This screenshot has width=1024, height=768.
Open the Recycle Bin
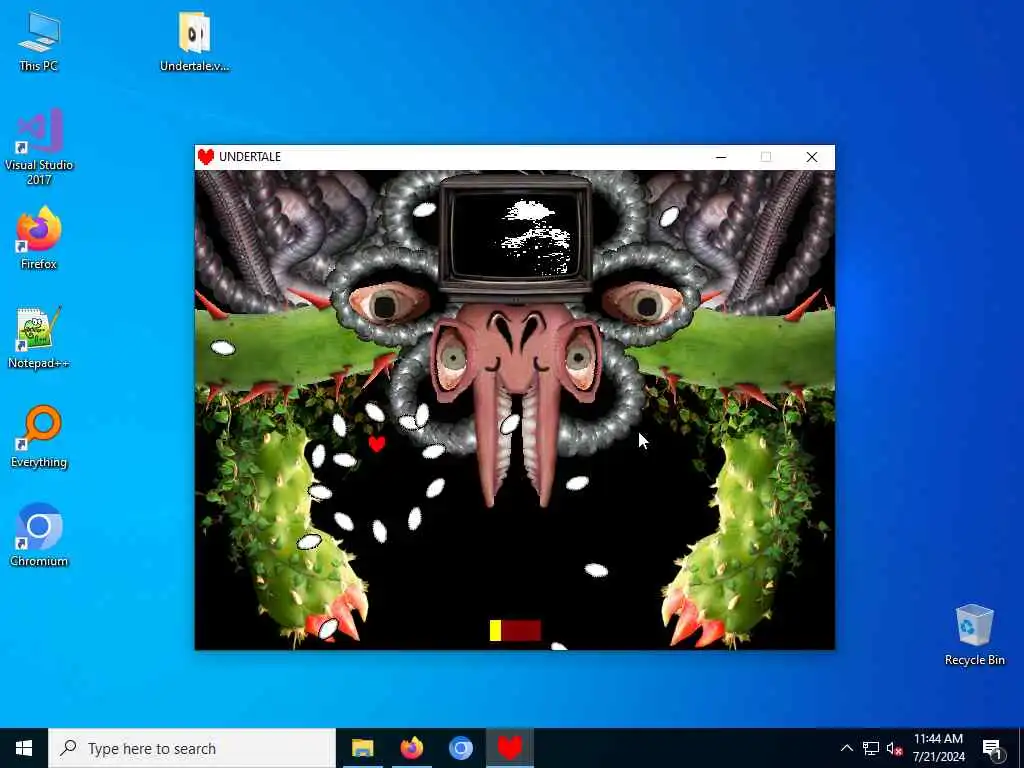tap(974, 635)
